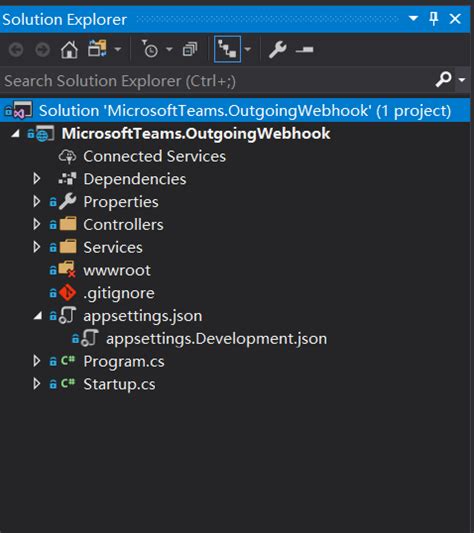Toggle Track Active Item button
The height and width of the screenshot is (533, 474).
pos(227,49)
